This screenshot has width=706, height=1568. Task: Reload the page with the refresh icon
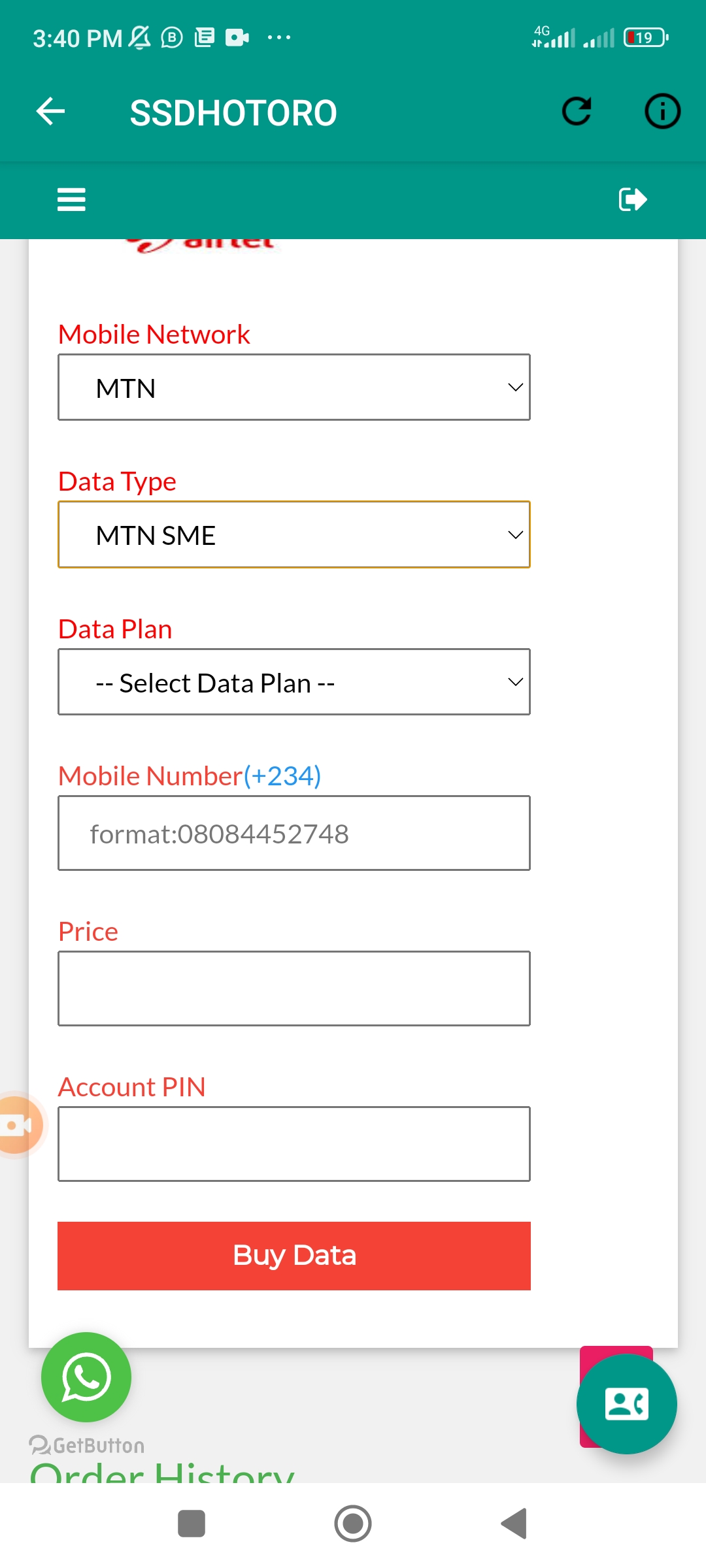577,111
